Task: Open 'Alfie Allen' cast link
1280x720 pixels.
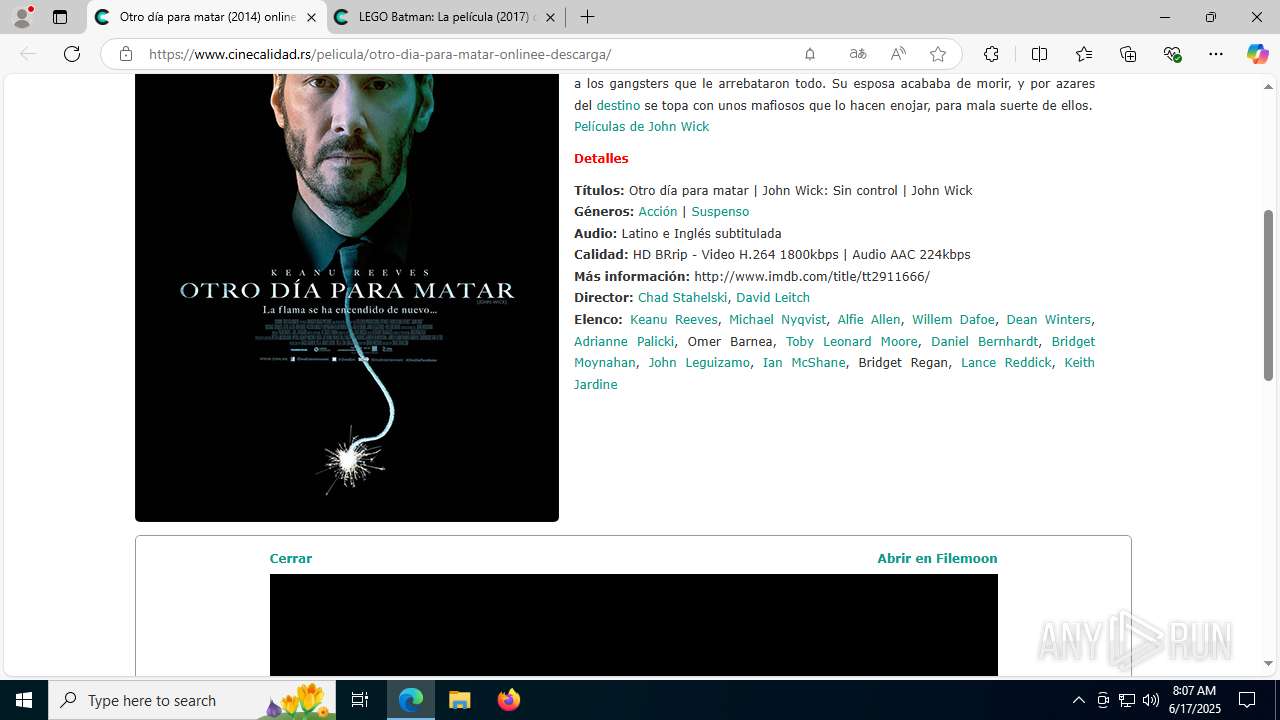Action: 869,319
